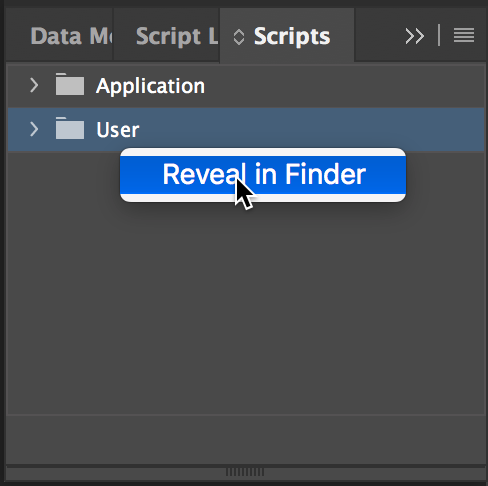This screenshot has height=486, width=488.
Task: Show hidden panel tabs with double-arrow icon
Action: coord(415,36)
